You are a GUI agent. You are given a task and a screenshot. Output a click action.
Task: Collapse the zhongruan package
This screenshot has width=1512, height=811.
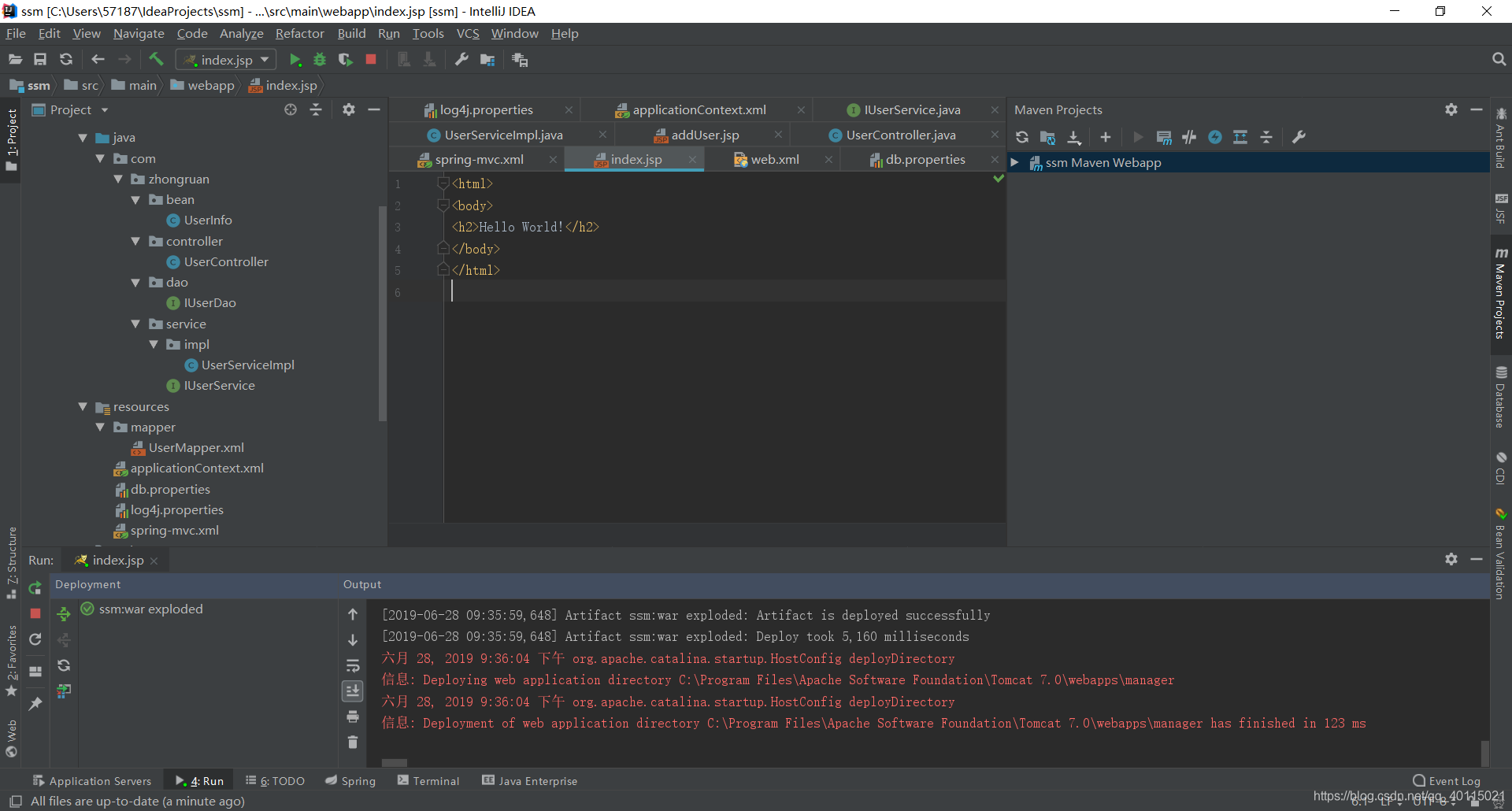(x=118, y=180)
